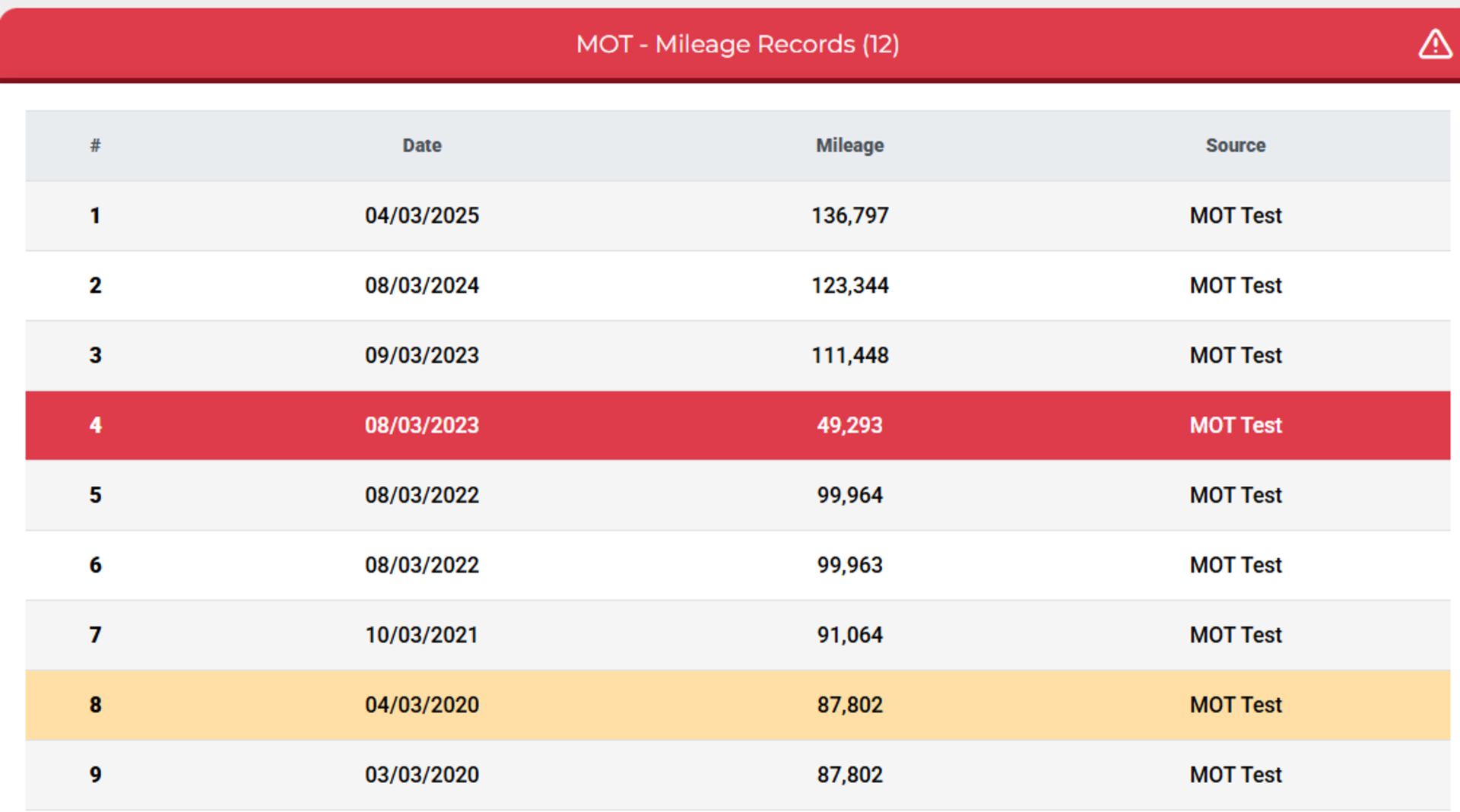Sort by the Date column header
This screenshot has height=812, width=1460.
422,145
